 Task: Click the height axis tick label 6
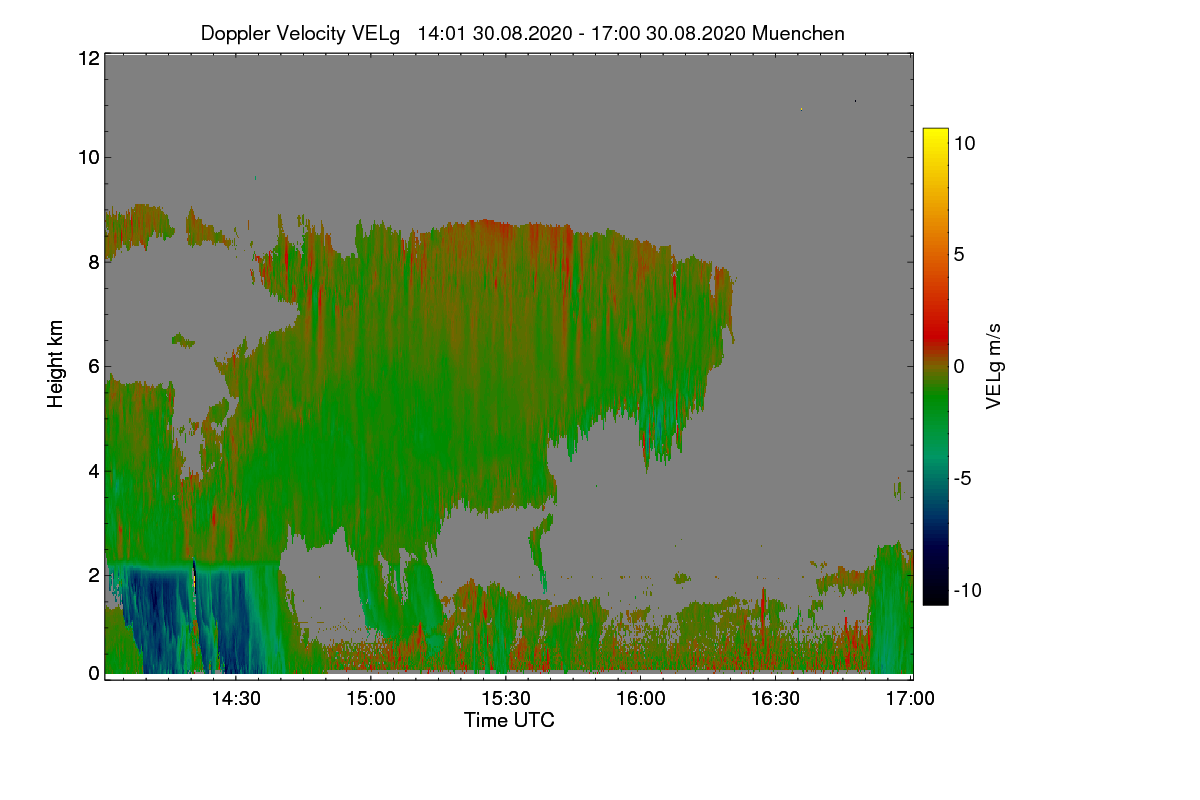tap(92, 366)
